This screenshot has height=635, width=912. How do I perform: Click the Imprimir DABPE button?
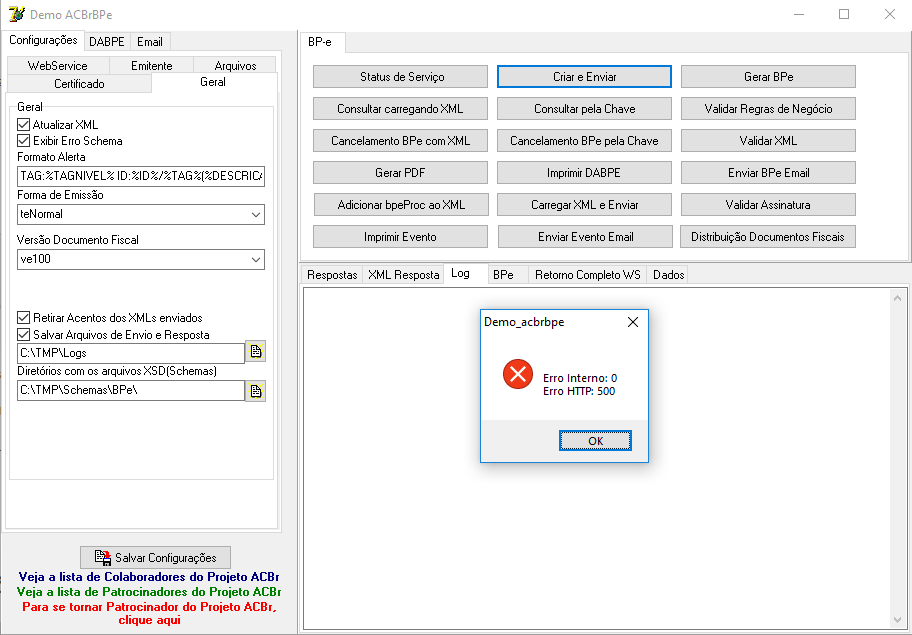click(585, 173)
